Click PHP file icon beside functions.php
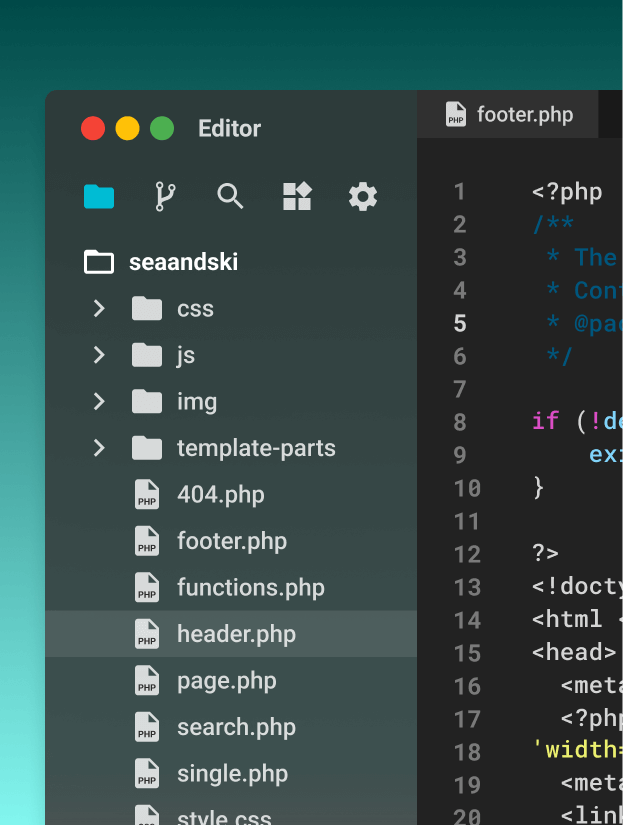Screen dimensions: 623x825 147,587
